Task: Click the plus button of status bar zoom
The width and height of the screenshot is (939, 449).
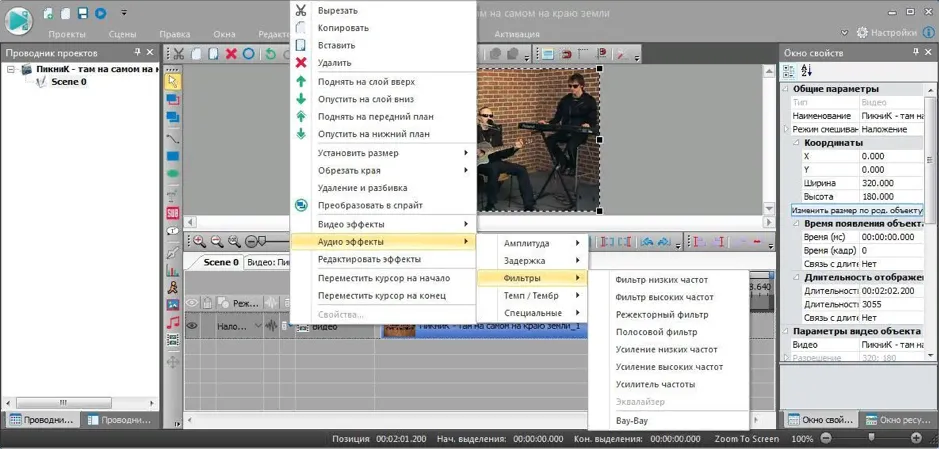Action: (x=916, y=438)
